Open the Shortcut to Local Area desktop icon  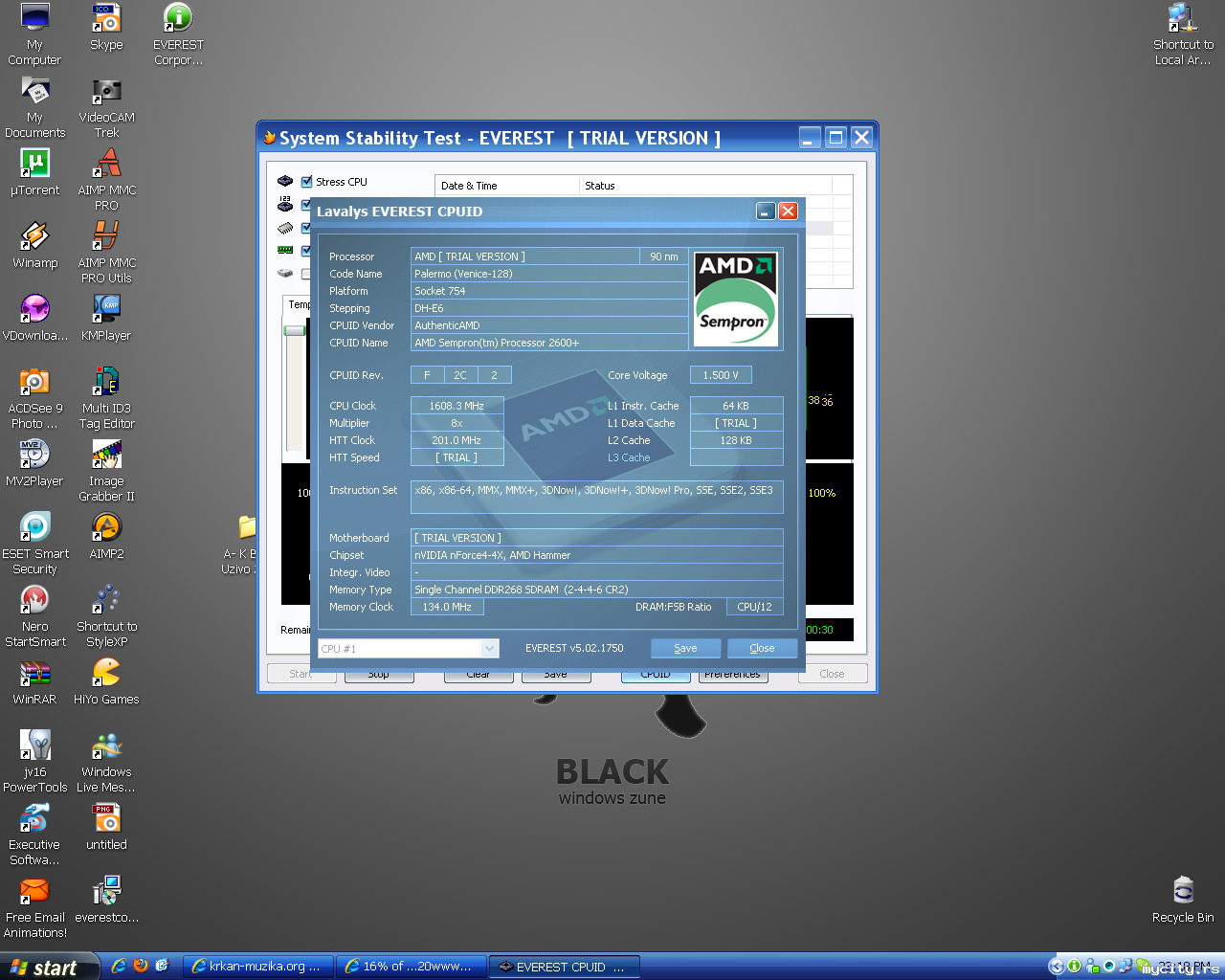click(1183, 34)
